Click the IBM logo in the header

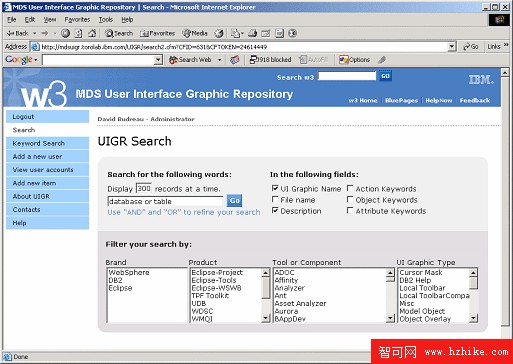tap(481, 80)
